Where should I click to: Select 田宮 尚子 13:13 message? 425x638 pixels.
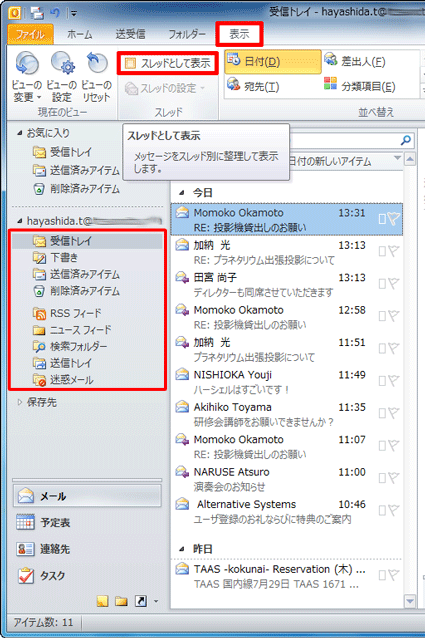(x=287, y=285)
